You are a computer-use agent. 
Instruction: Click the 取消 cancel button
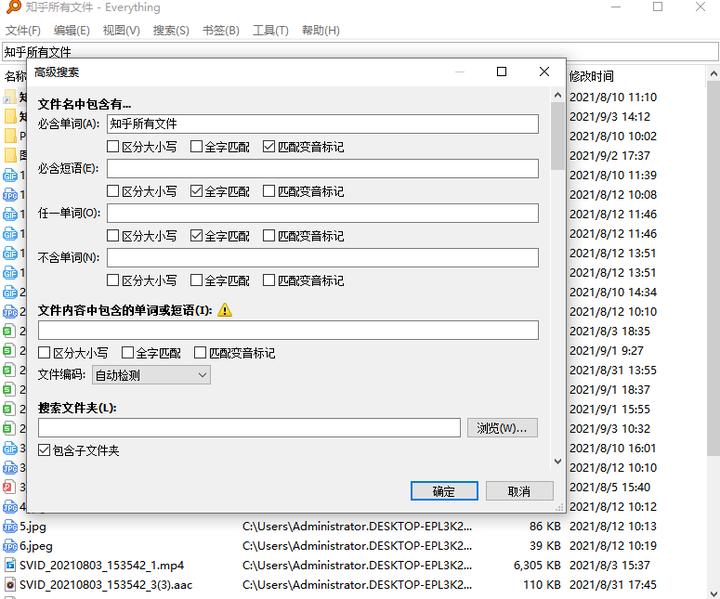(x=519, y=491)
